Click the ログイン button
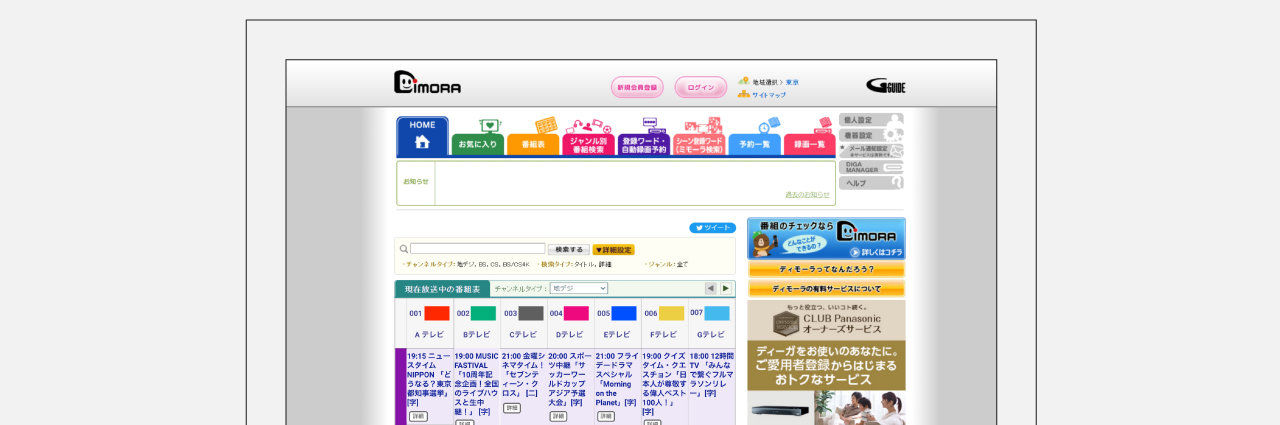1280x425 pixels. click(701, 87)
